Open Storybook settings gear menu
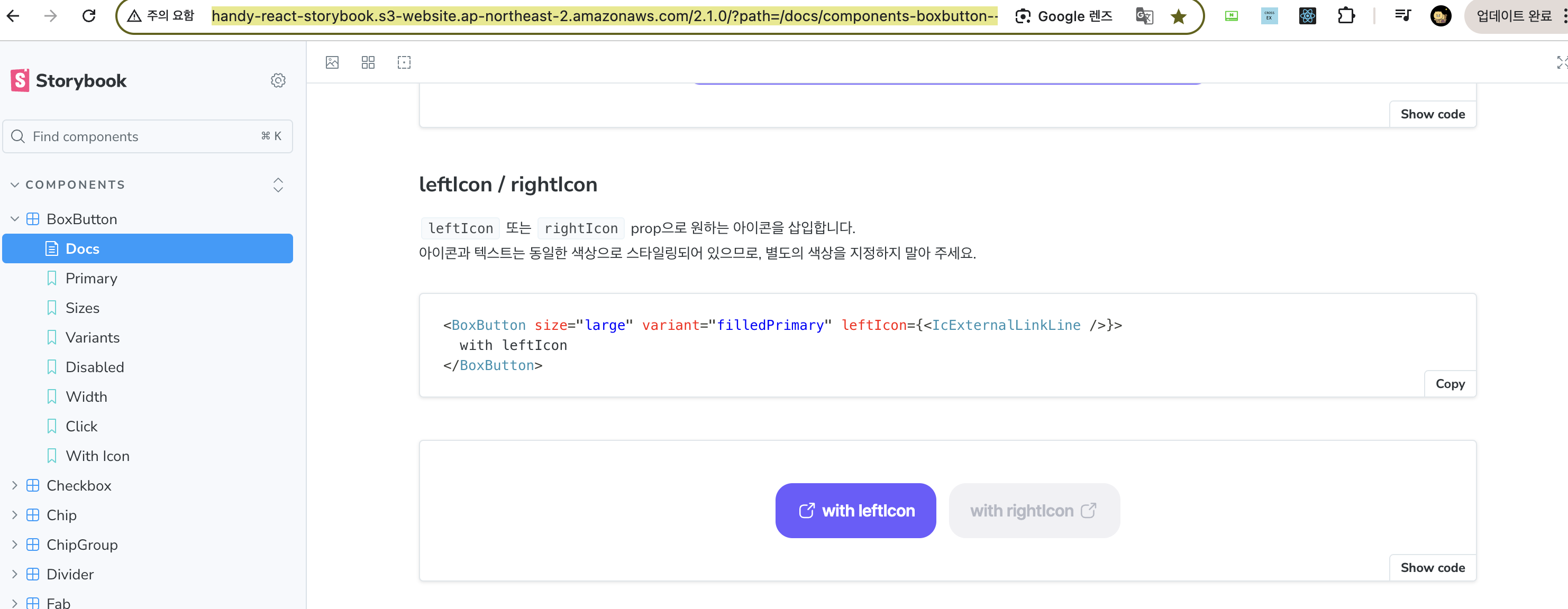Image resolution: width=1568 pixels, height=609 pixels. click(x=278, y=80)
